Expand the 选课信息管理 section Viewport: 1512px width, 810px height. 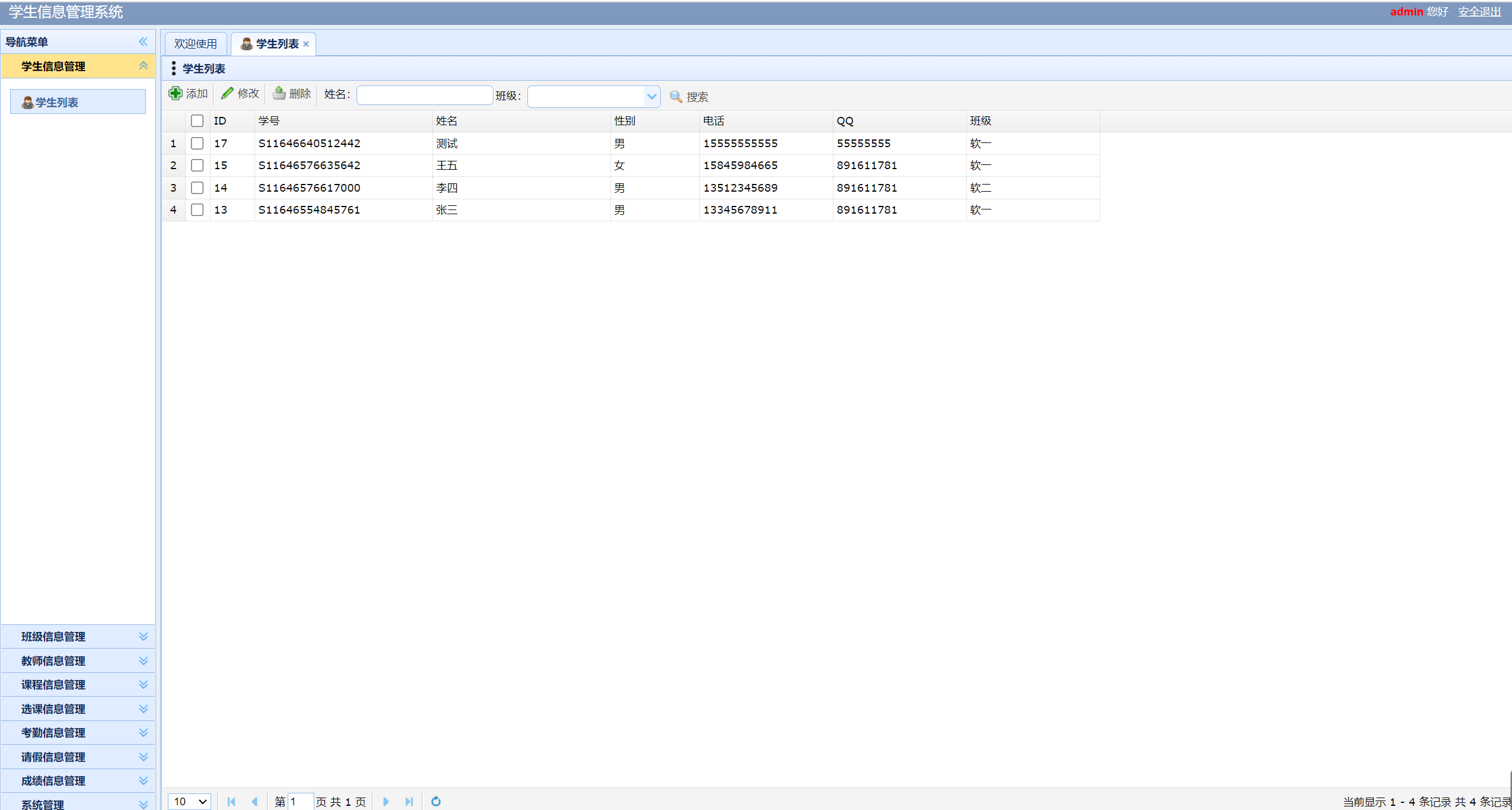(x=143, y=709)
